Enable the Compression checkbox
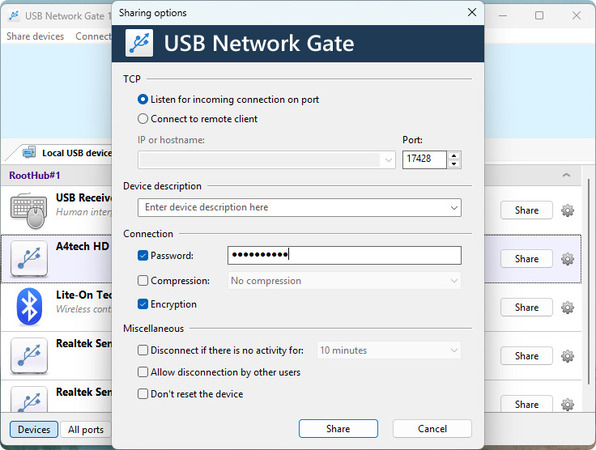The image size is (596, 450). coord(143,280)
